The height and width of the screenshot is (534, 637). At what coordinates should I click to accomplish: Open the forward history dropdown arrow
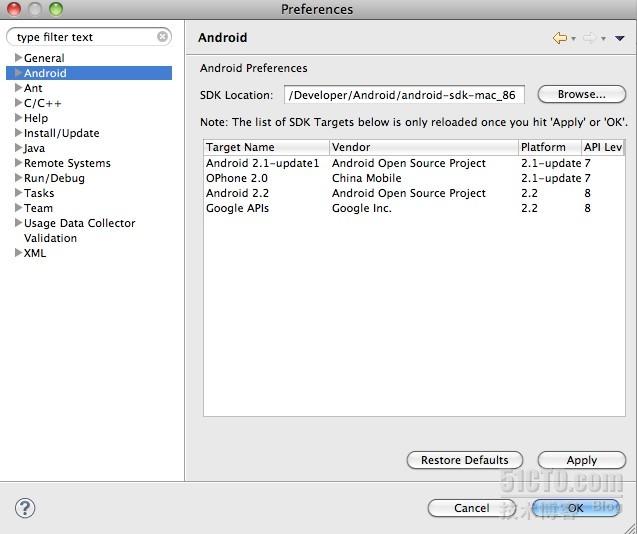[603, 39]
